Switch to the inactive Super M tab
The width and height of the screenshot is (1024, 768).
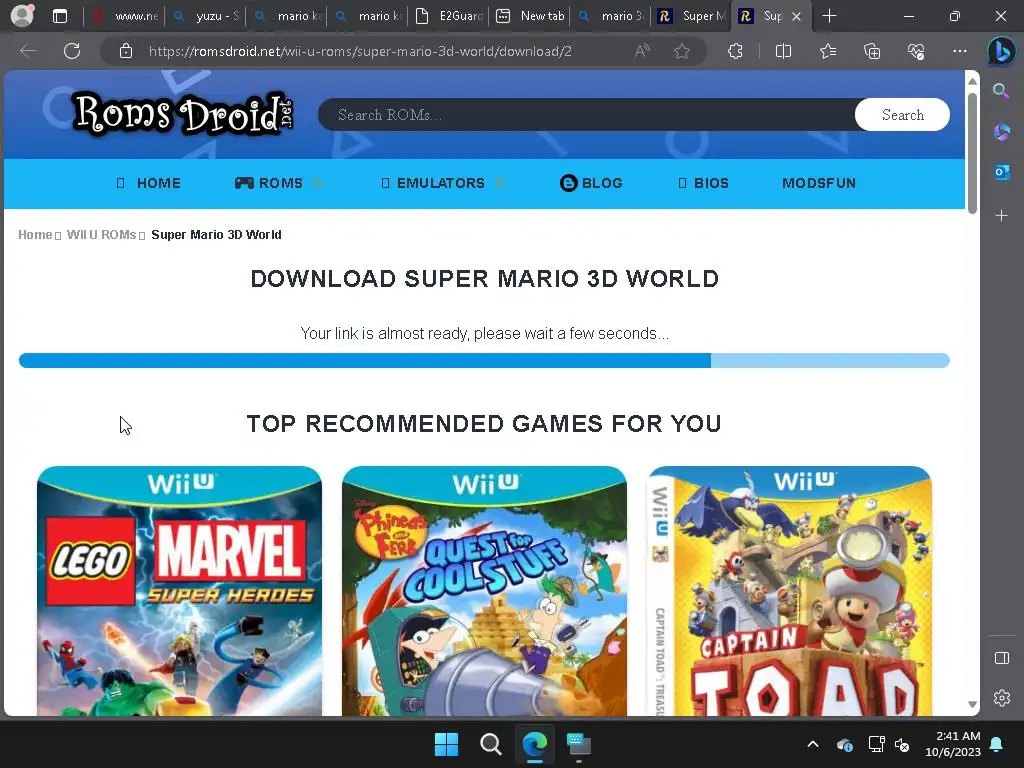(692, 16)
